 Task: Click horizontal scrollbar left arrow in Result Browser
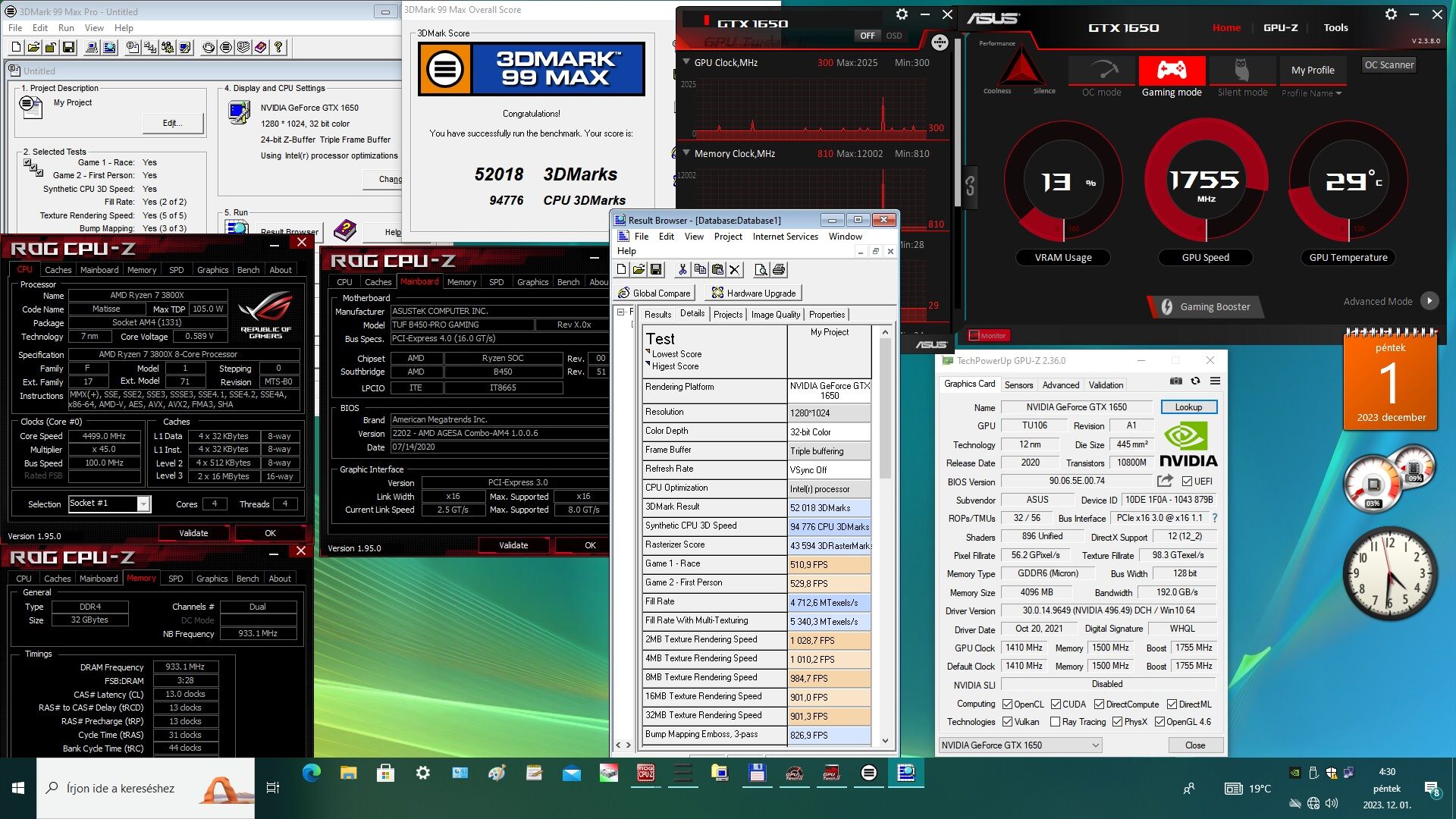(618, 745)
